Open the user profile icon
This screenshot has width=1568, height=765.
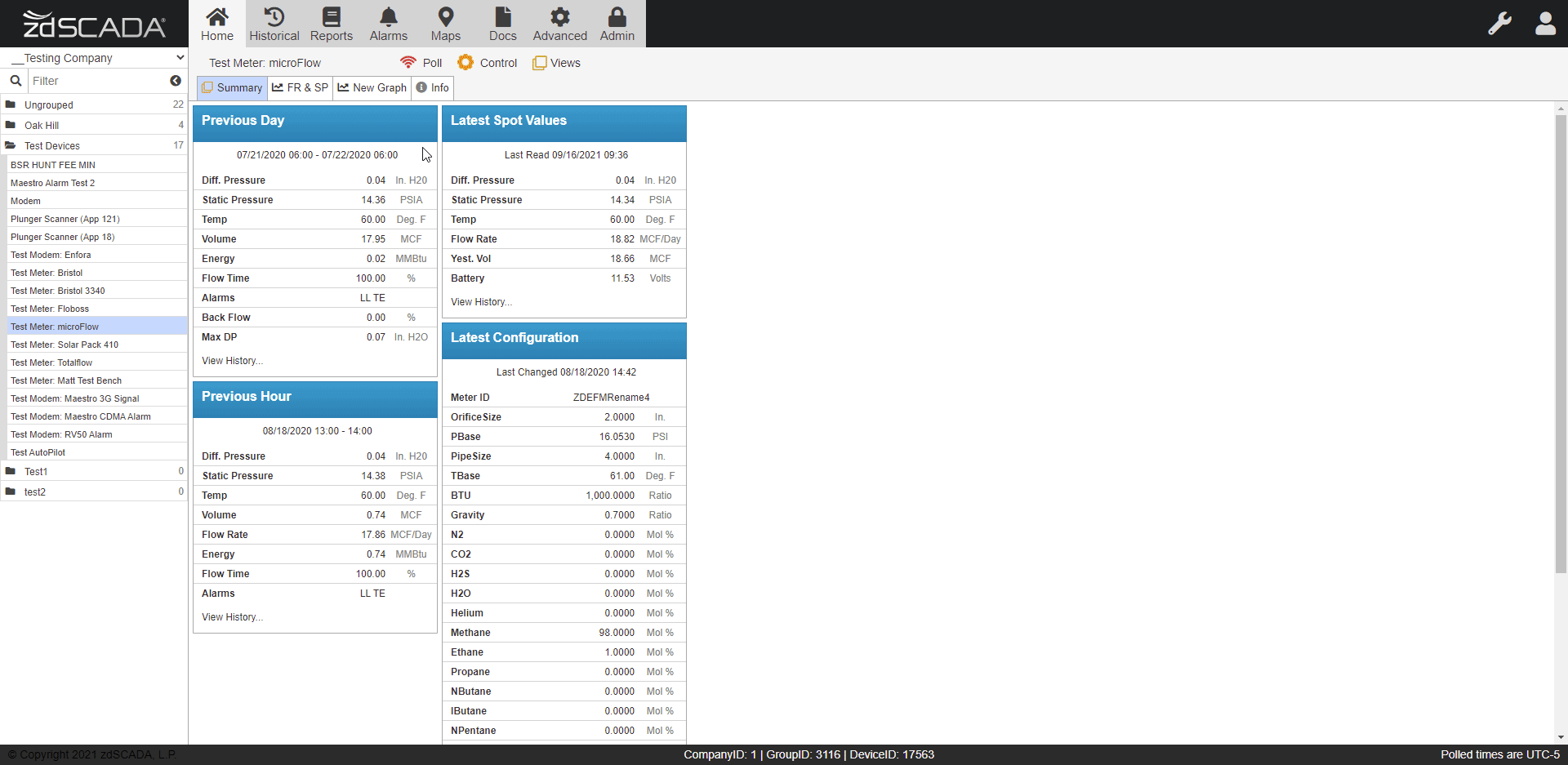[x=1545, y=23]
